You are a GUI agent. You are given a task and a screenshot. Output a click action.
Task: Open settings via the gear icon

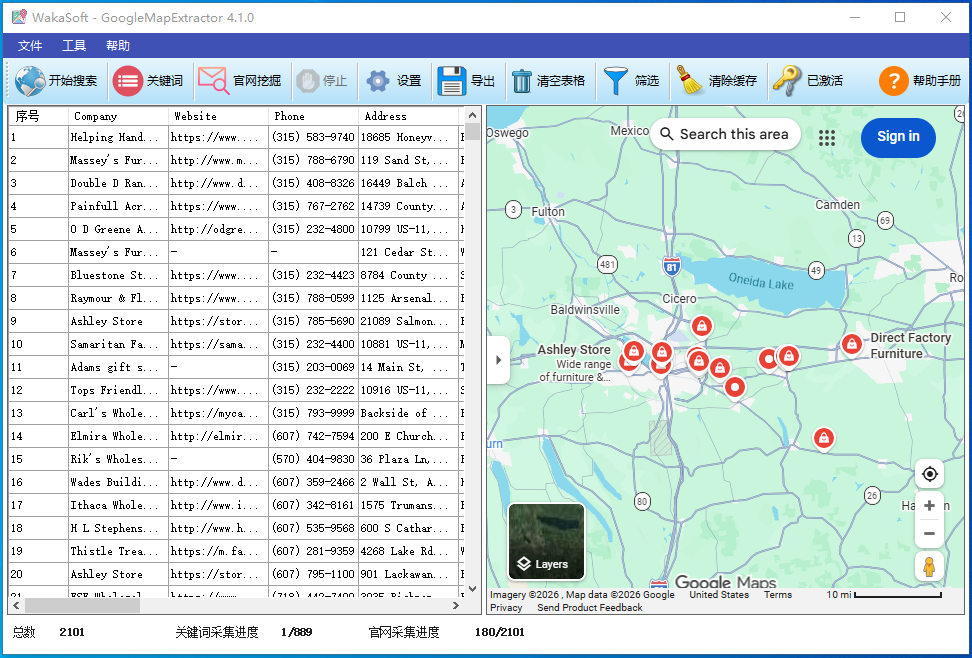(377, 81)
